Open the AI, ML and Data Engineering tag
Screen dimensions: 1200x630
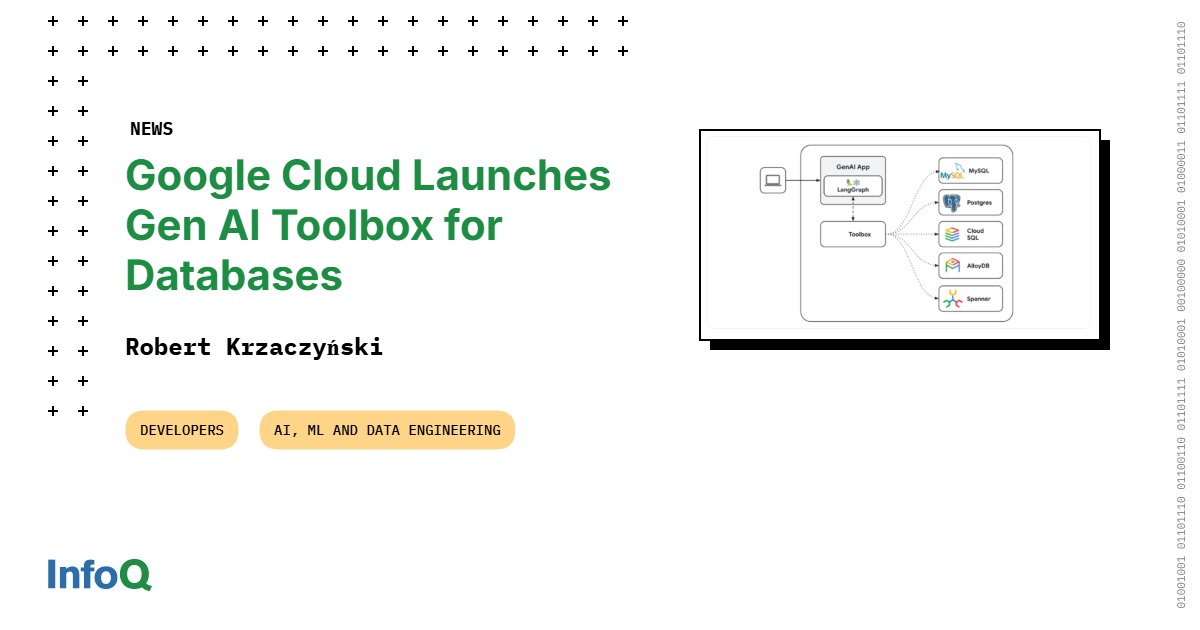point(387,430)
